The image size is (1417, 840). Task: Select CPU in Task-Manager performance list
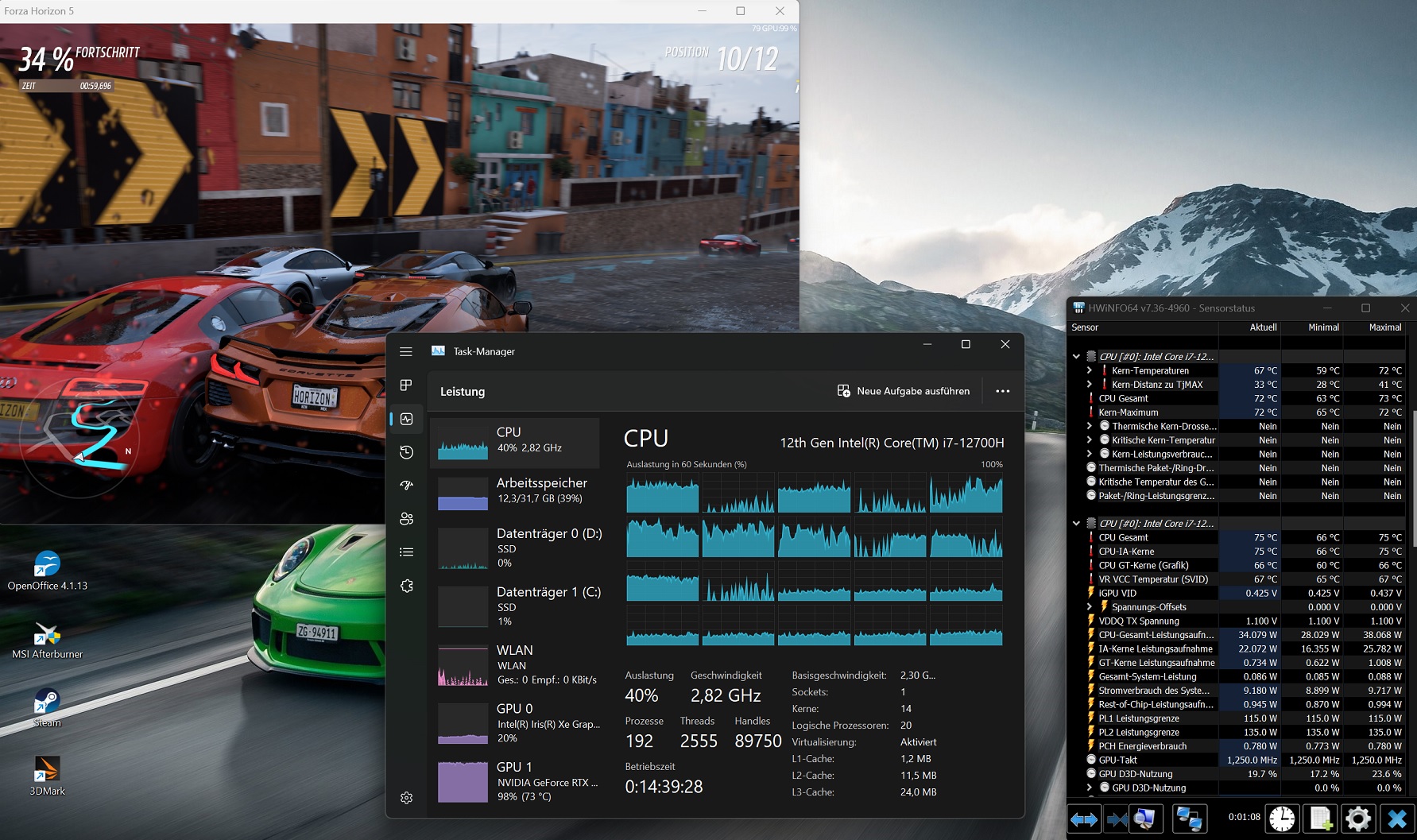tap(515, 443)
